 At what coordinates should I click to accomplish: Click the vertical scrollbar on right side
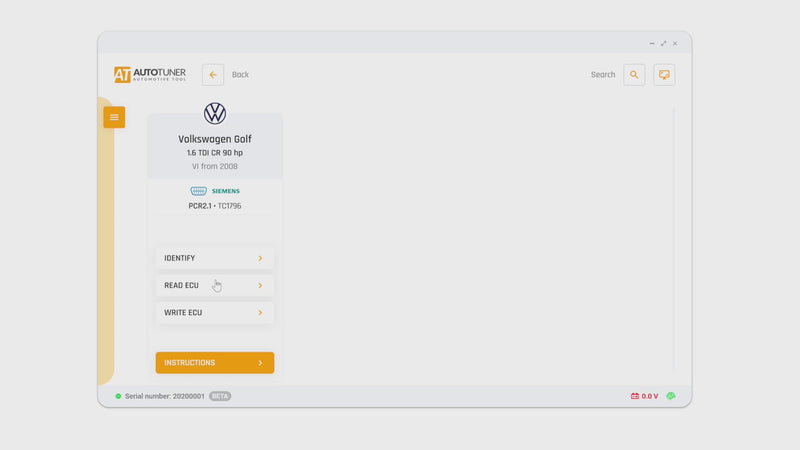coord(673,240)
